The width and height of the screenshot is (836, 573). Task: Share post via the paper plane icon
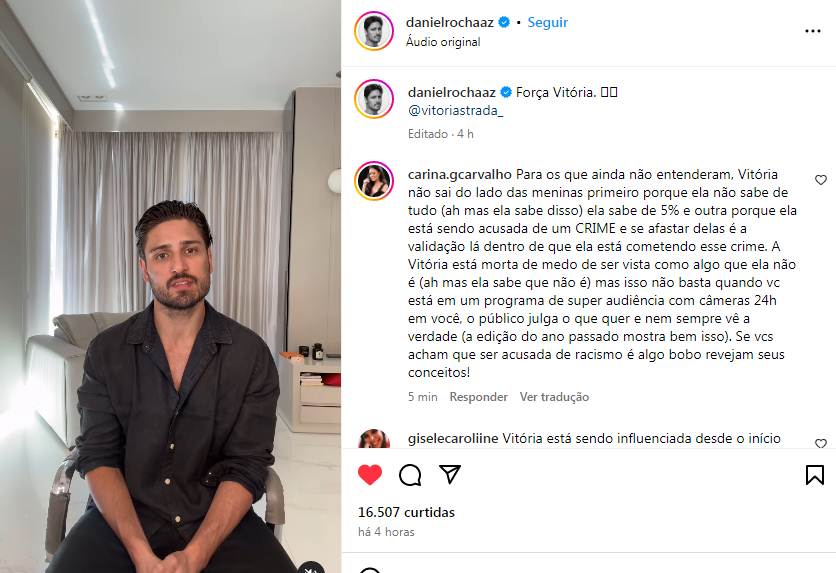(449, 474)
